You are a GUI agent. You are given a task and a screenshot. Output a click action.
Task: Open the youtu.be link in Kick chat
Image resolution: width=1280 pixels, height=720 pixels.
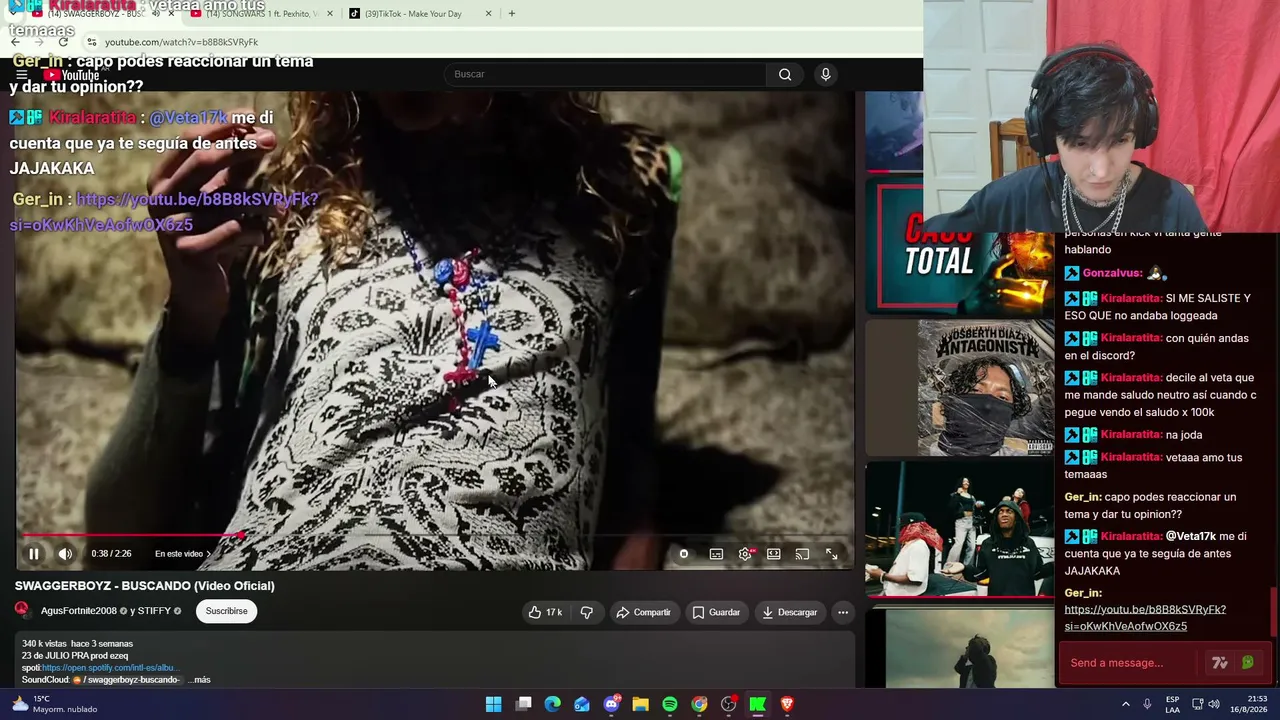1144,618
